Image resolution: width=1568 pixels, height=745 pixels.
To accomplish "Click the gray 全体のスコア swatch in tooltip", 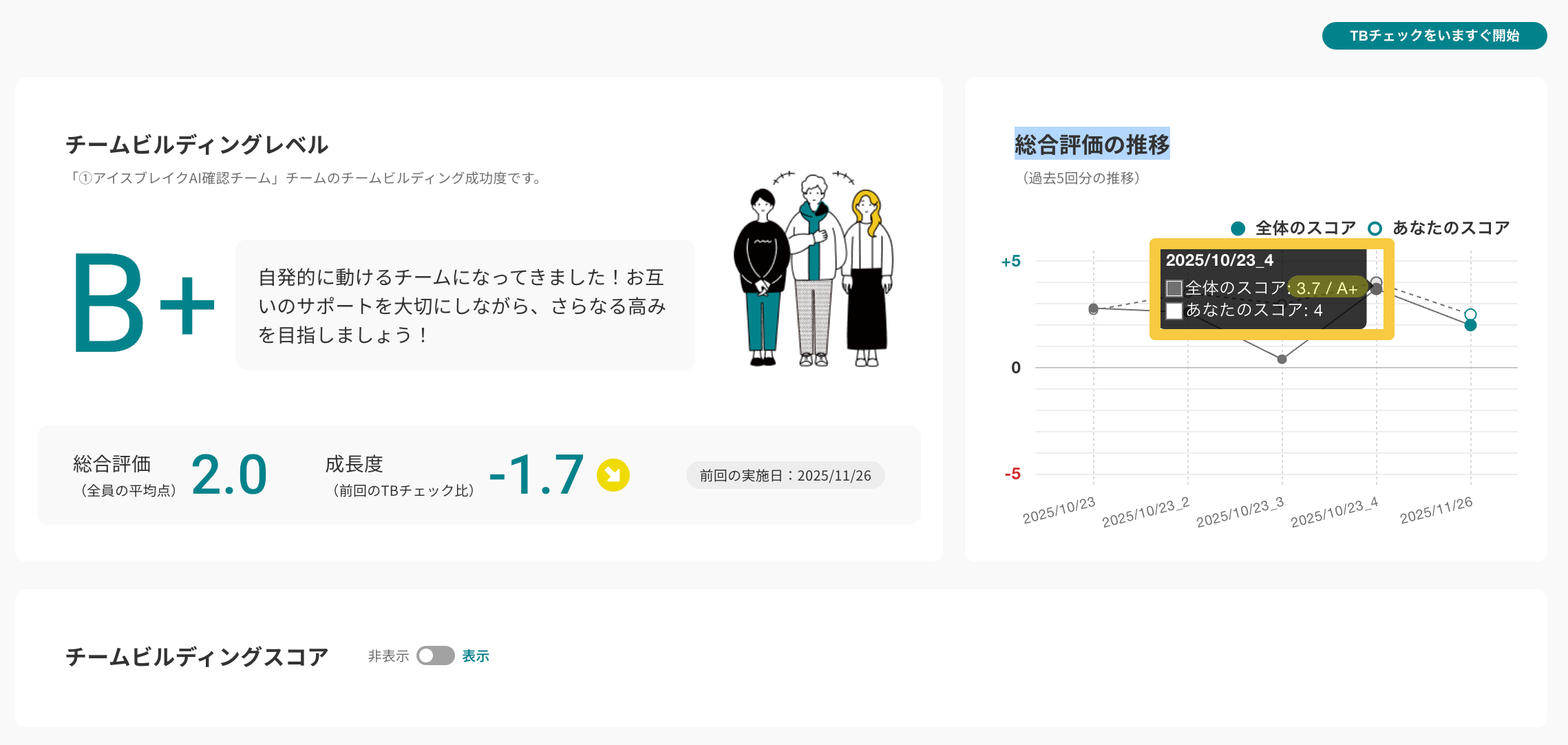I will [x=1174, y=288].
